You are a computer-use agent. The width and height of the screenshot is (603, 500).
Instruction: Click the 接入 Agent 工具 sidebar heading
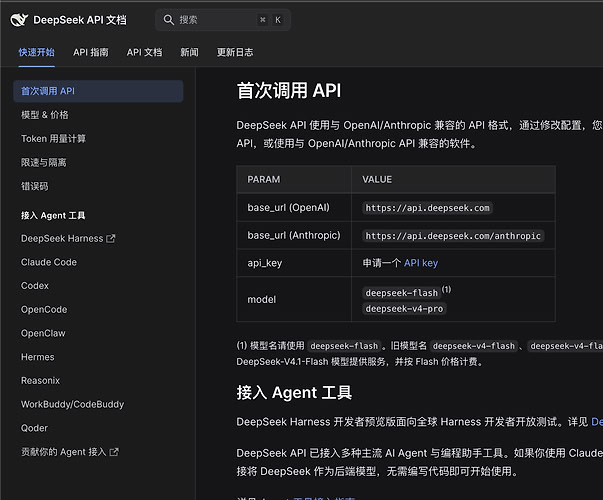pos(53,215)
